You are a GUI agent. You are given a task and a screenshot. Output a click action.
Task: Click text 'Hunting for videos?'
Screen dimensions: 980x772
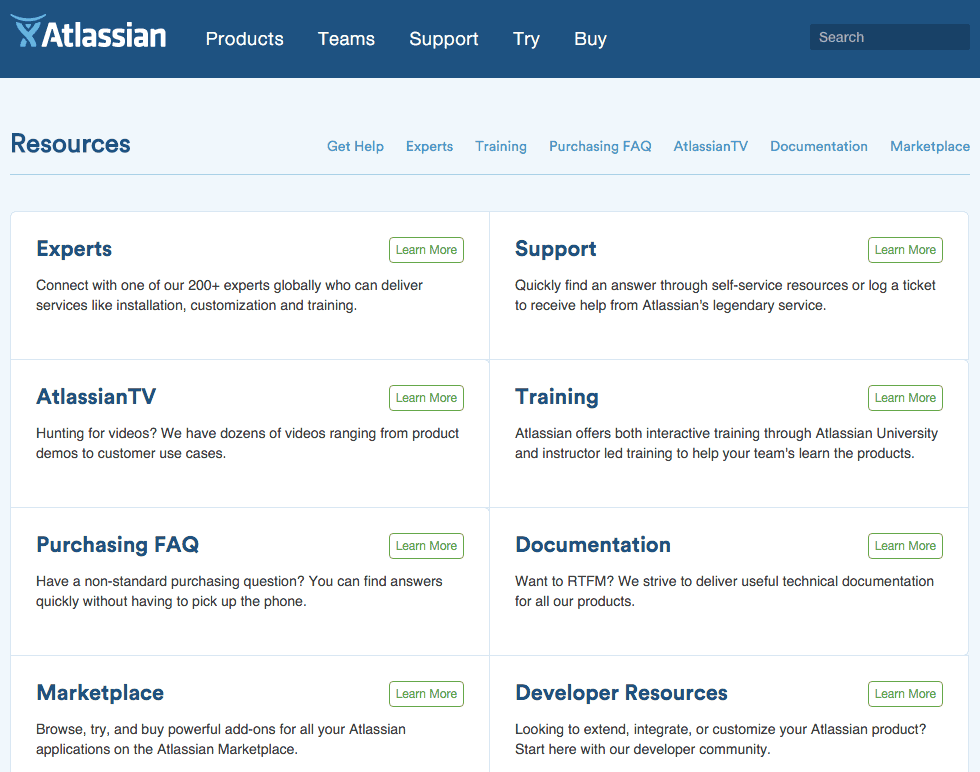(96, 433)
